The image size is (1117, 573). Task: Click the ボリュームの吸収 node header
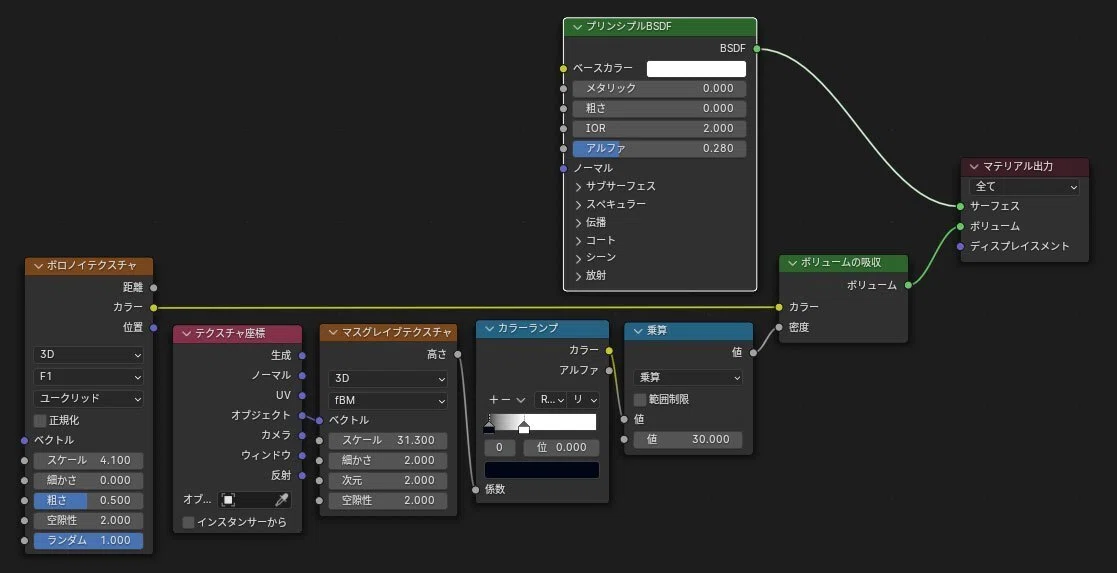[843, 263]
